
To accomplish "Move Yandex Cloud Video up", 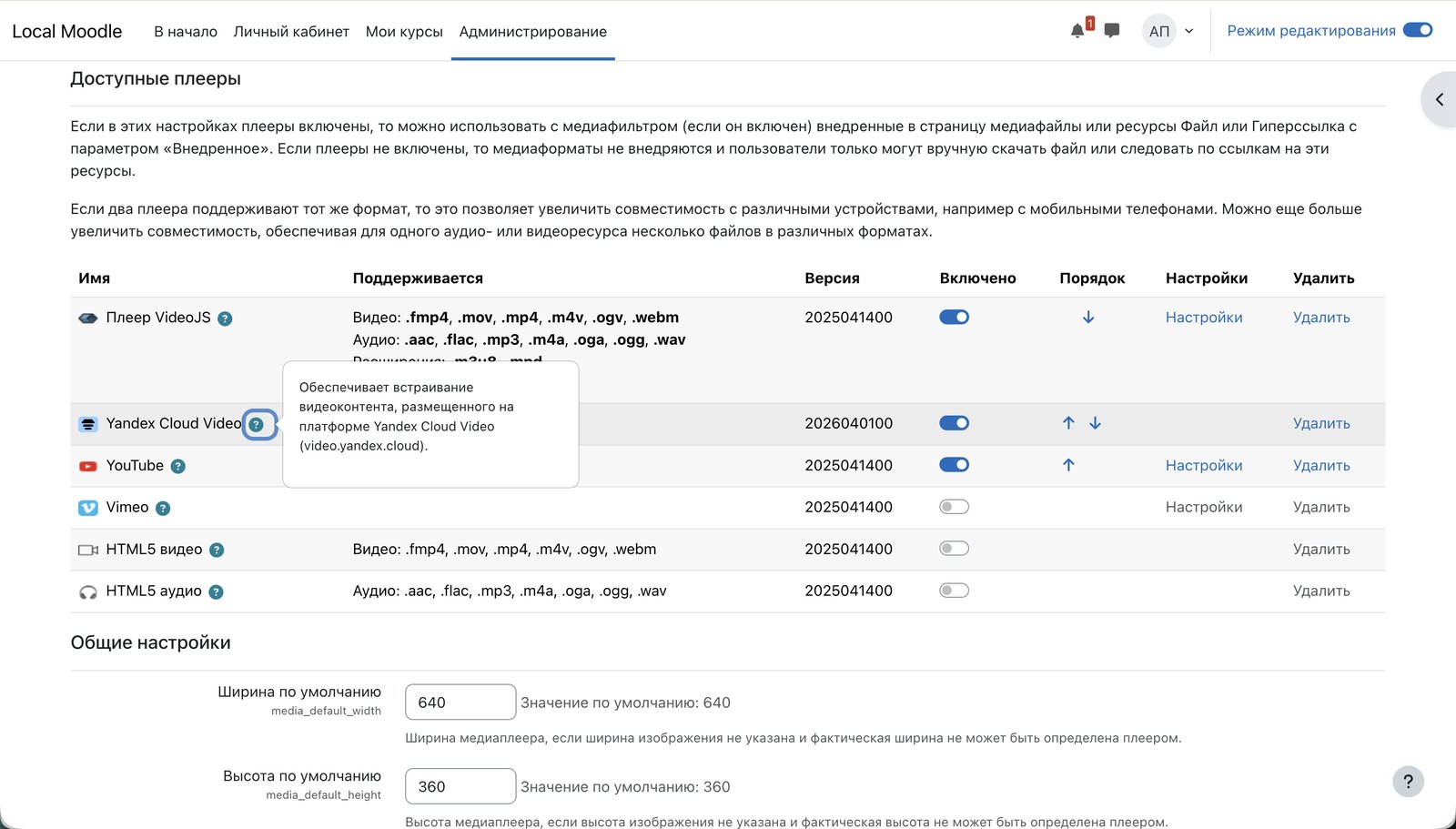I will [x=1068, y=422].
